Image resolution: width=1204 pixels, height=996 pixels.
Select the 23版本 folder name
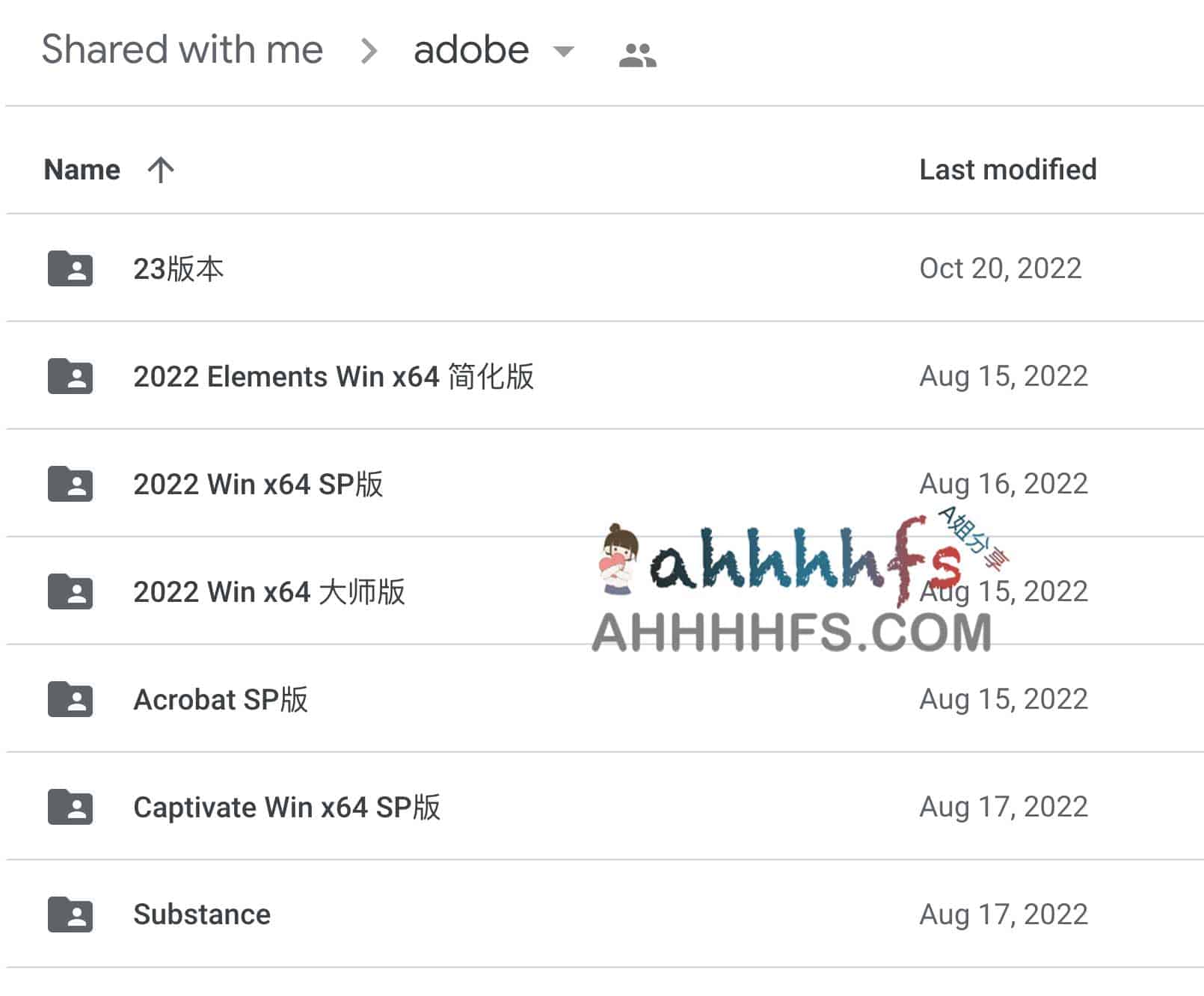178,269
